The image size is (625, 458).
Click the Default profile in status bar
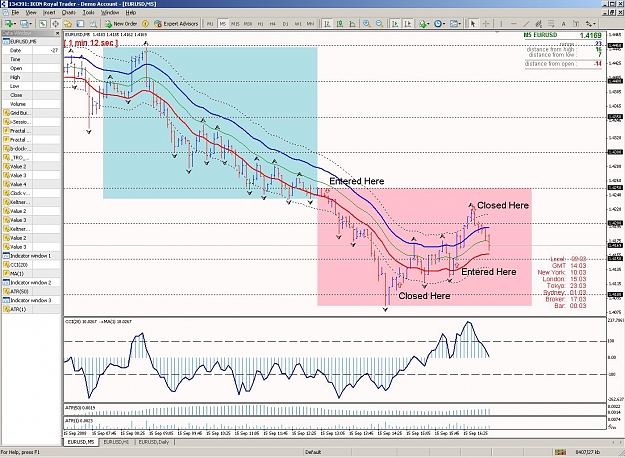point(313,452)
